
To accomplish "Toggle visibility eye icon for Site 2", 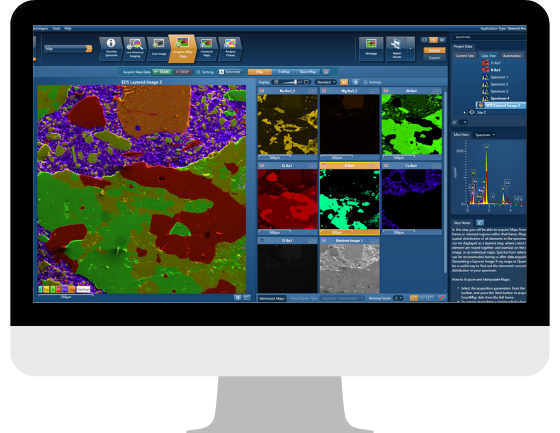I will point(472,112).
